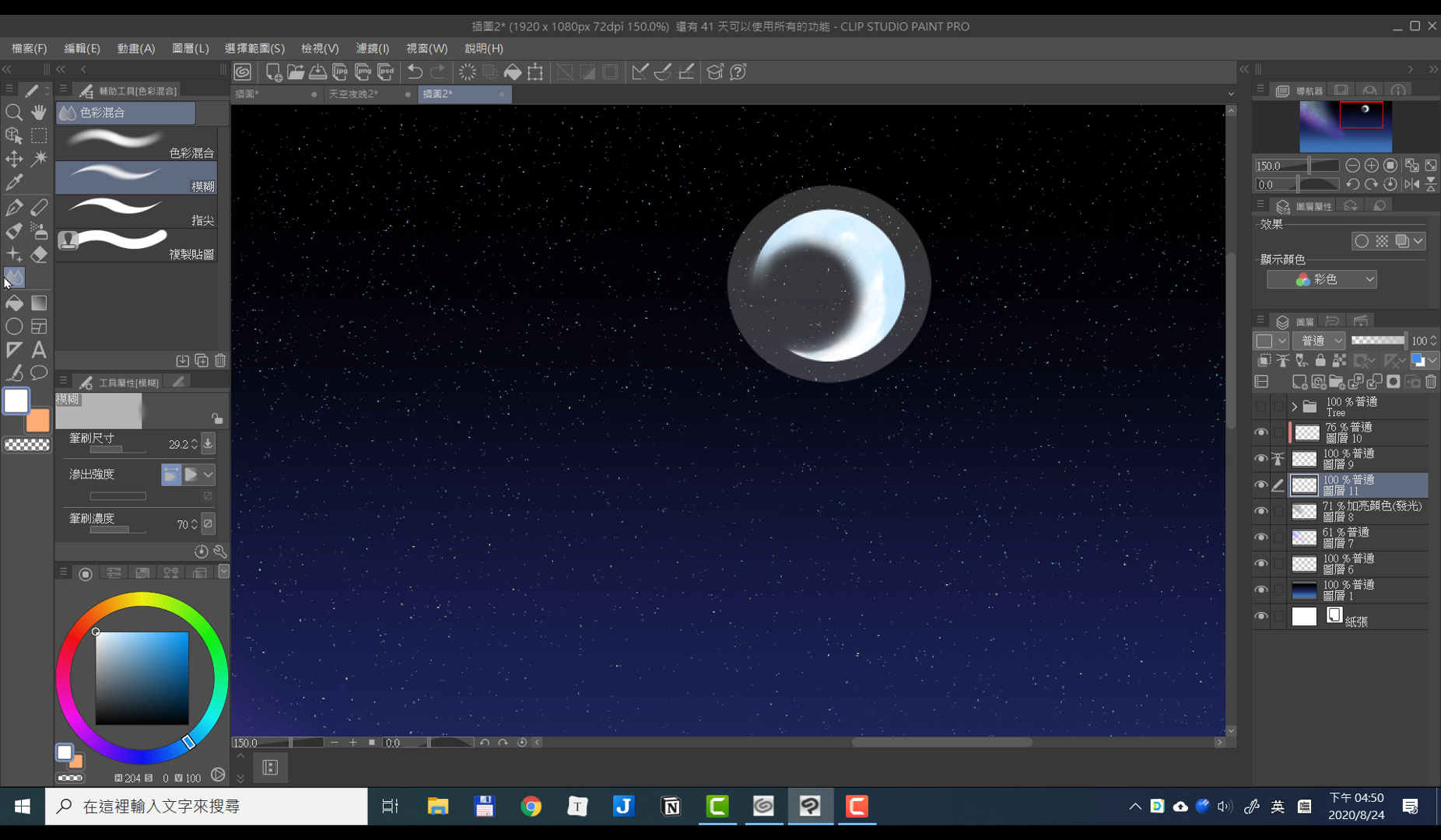Choose the 複製貼圖 sub tool
This screenshot has height=840, width=1441.
pyautogui.click(x=136, y=244)
